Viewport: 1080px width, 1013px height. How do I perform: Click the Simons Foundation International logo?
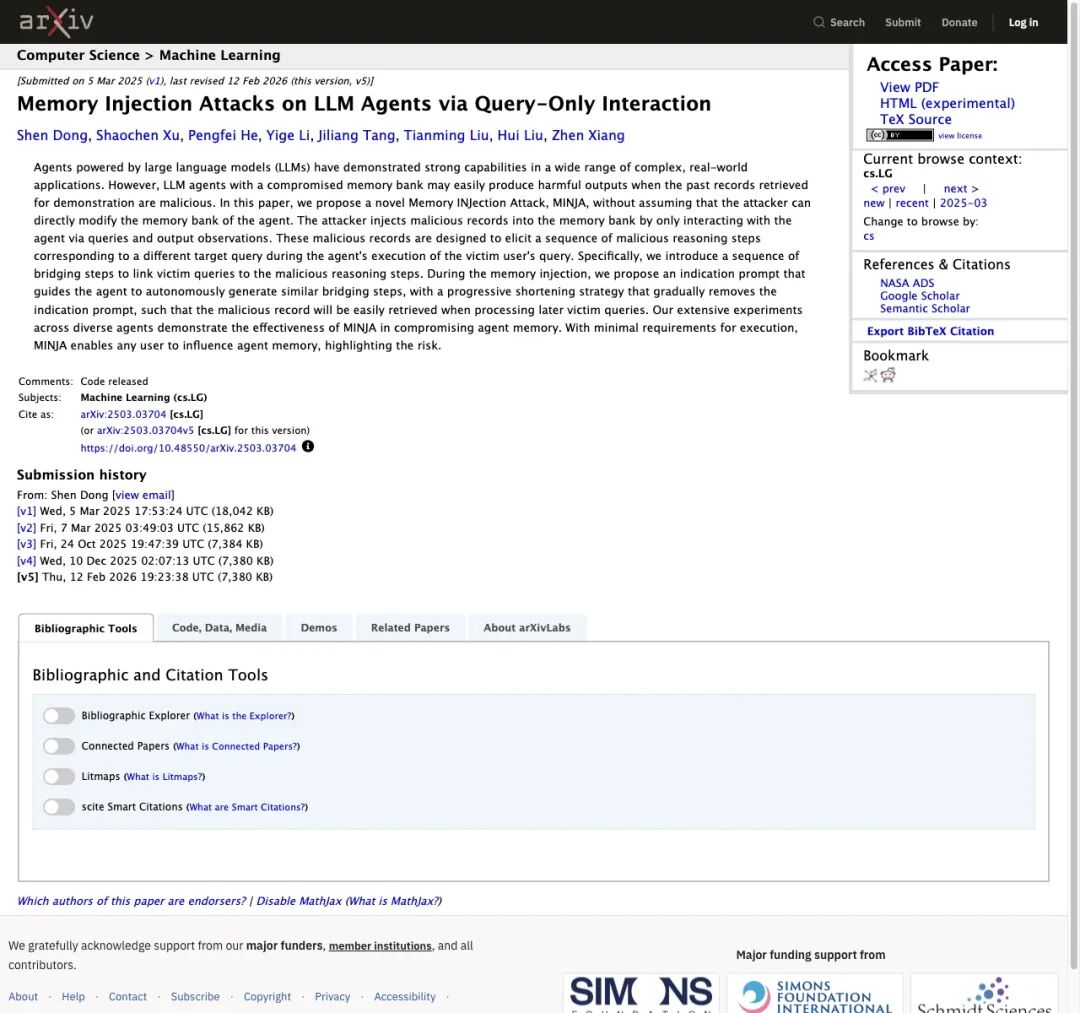point(814,993)
